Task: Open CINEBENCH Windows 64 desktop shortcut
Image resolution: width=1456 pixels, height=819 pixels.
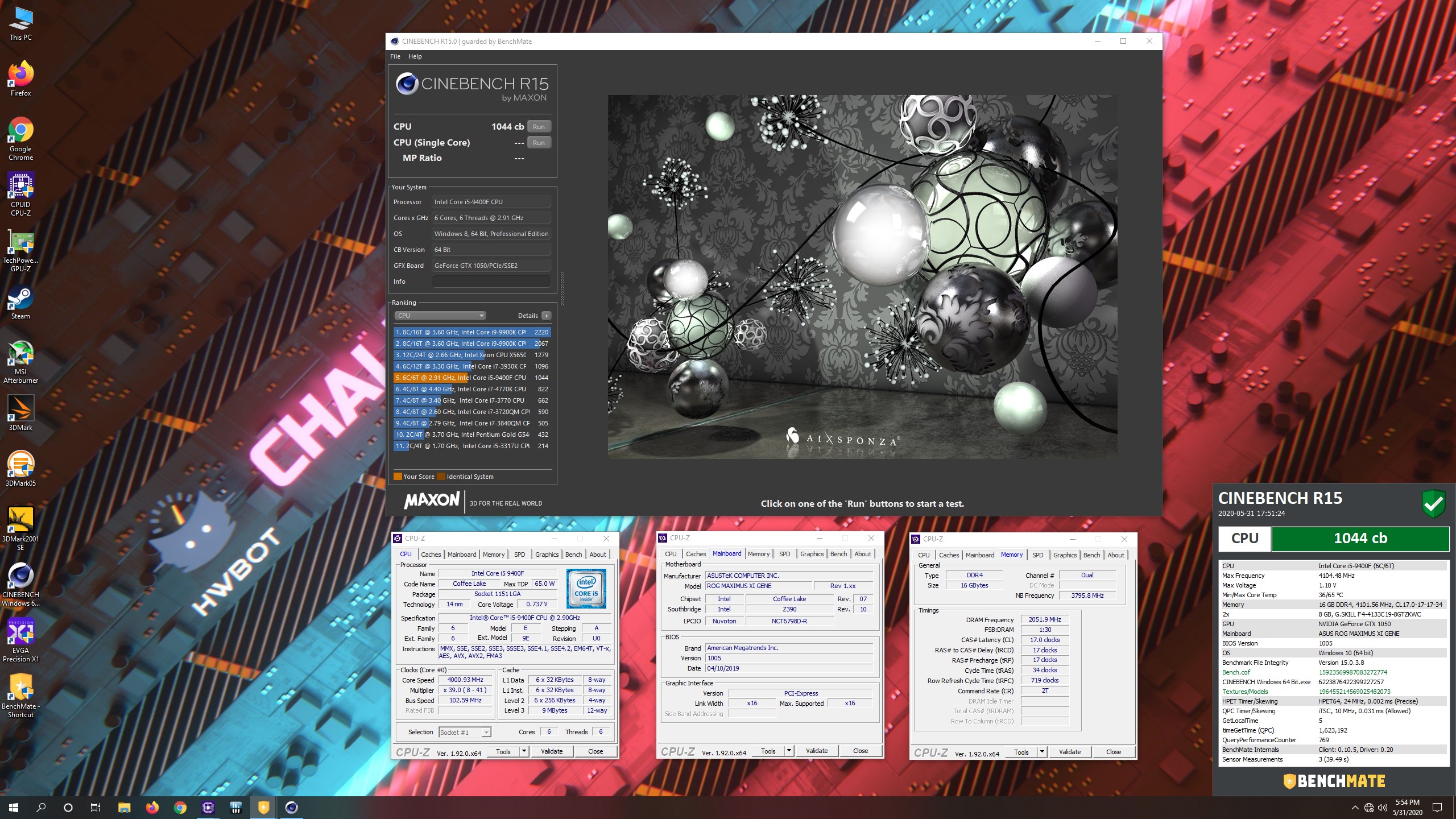Action: pos(21,585)
